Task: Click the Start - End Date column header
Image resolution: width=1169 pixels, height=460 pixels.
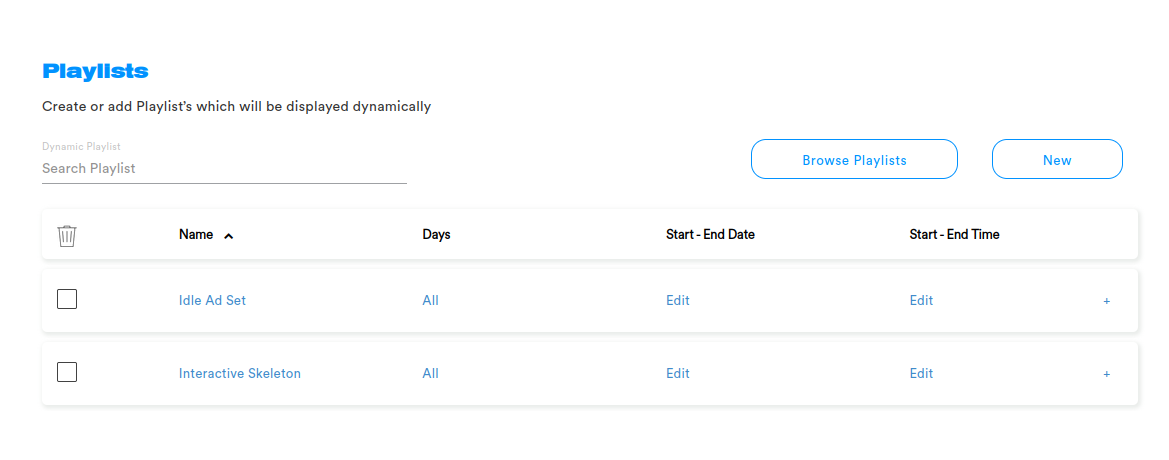Action: point(710,235)
